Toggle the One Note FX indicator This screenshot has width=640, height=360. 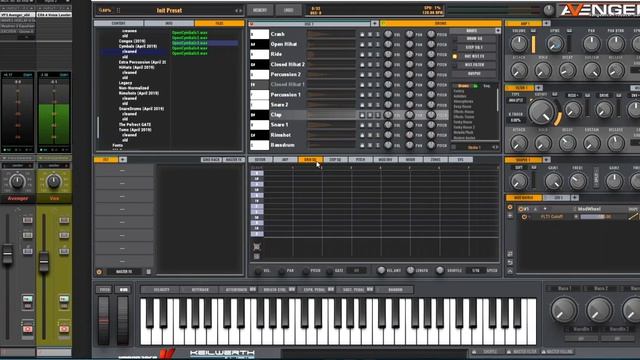(454, 56)
